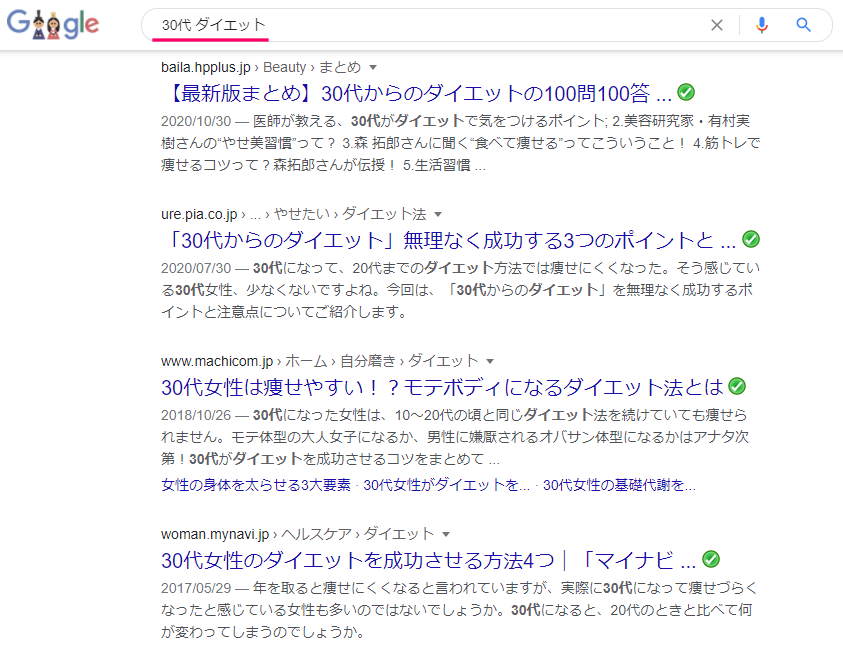Open dropdown arrow beside baila.hpplus.jp breadcrumb

pyautogui.click(x=373, y=68)
